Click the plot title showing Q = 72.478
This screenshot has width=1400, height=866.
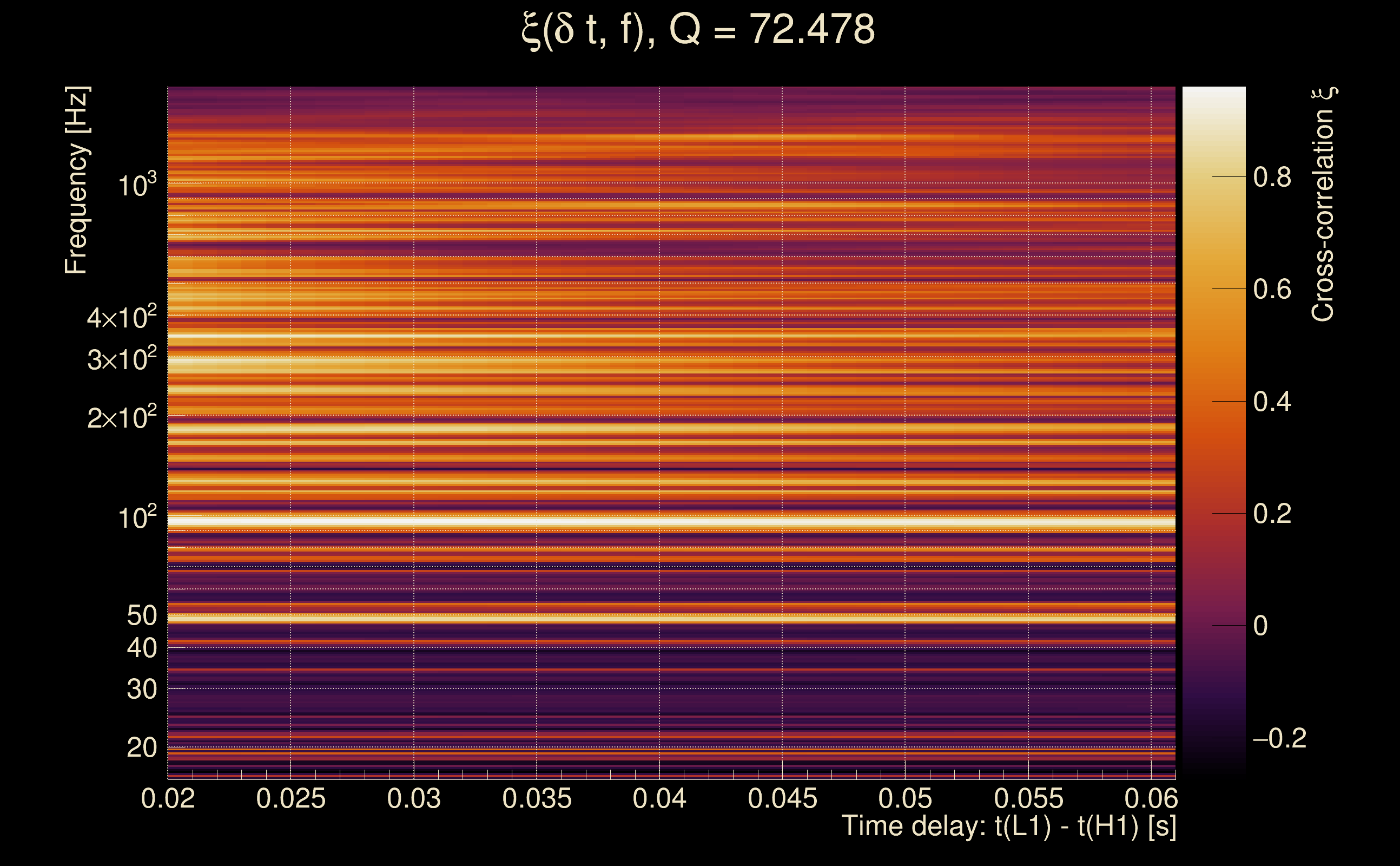pyautogui.click(x=698, y=30)
